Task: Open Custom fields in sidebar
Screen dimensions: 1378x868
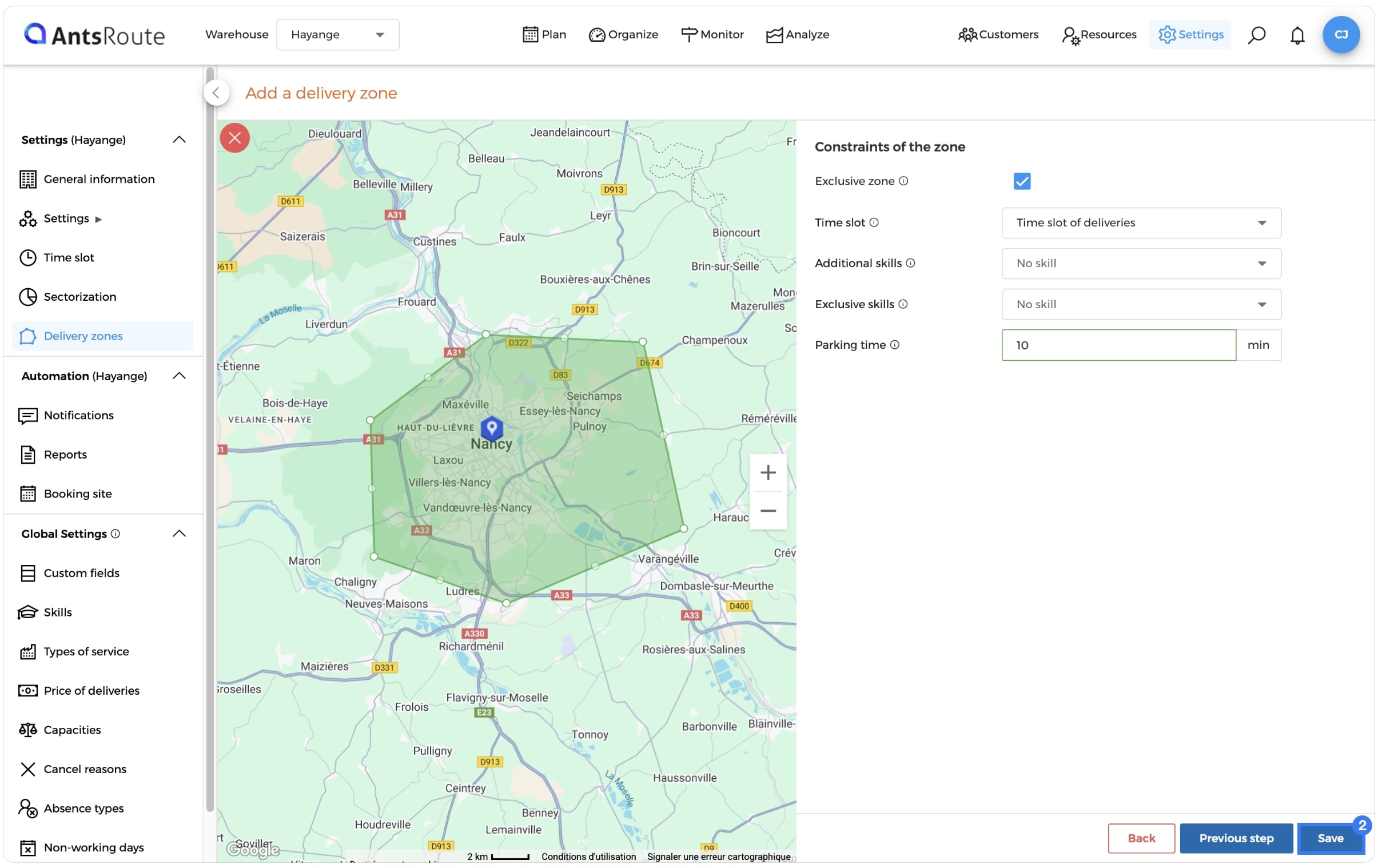Action: (102, 574)
